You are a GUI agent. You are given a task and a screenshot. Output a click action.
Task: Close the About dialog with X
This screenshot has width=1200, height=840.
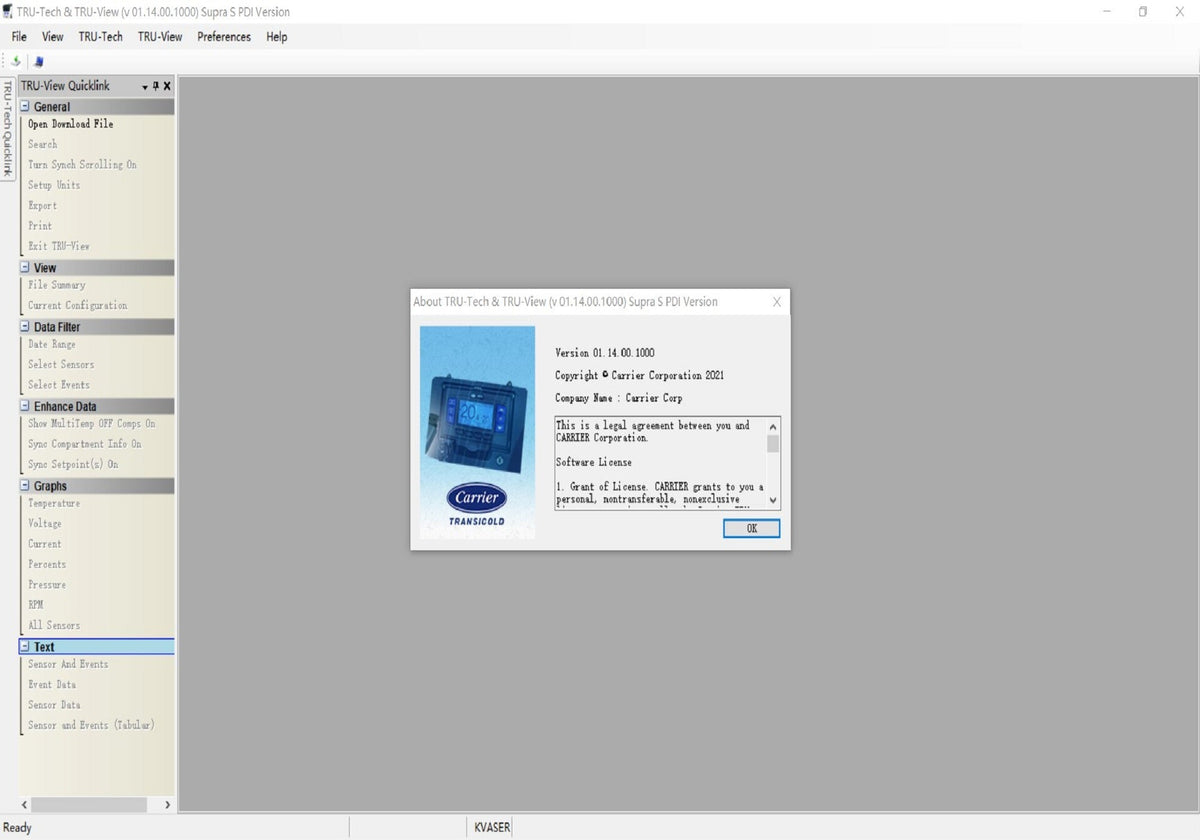[777, 302]
